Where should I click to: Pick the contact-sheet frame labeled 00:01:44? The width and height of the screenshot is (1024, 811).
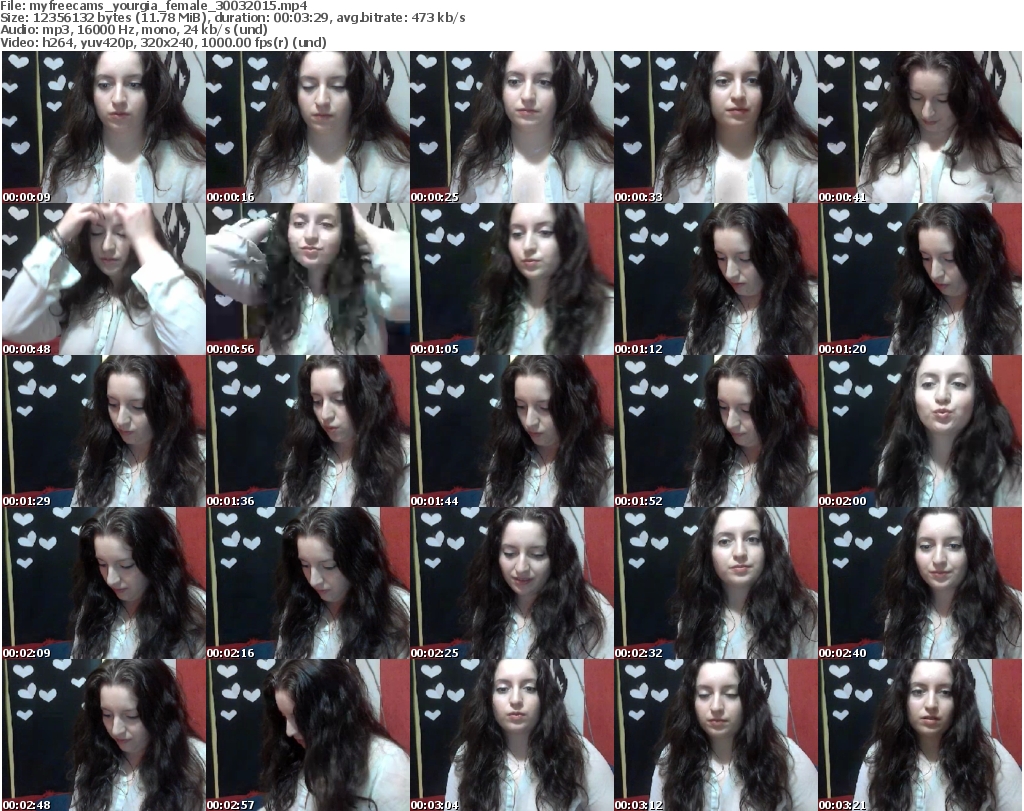pyautogui.click(x=511, y=431)
